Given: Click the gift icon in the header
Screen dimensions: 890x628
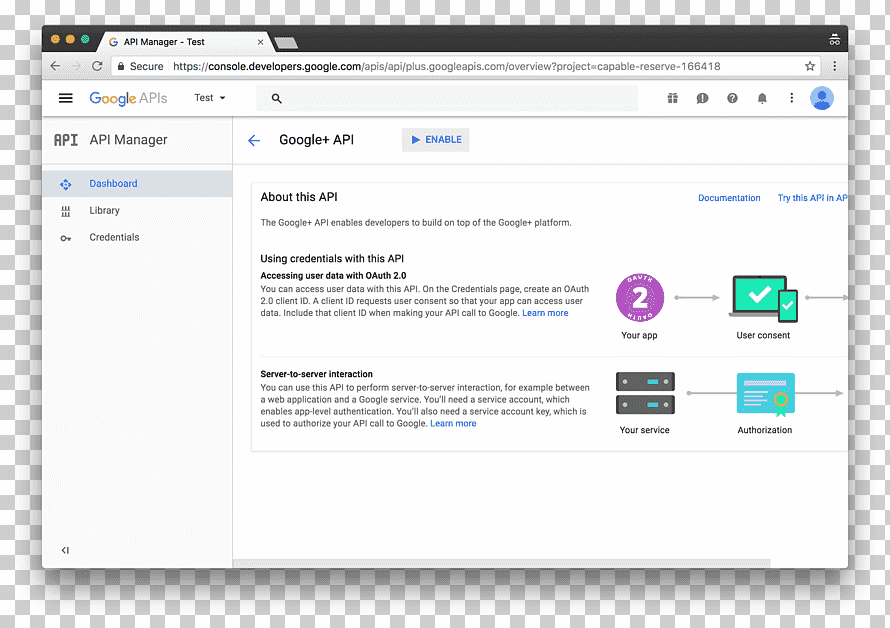Looking at the screenshot, I should (x=673, y=98).
